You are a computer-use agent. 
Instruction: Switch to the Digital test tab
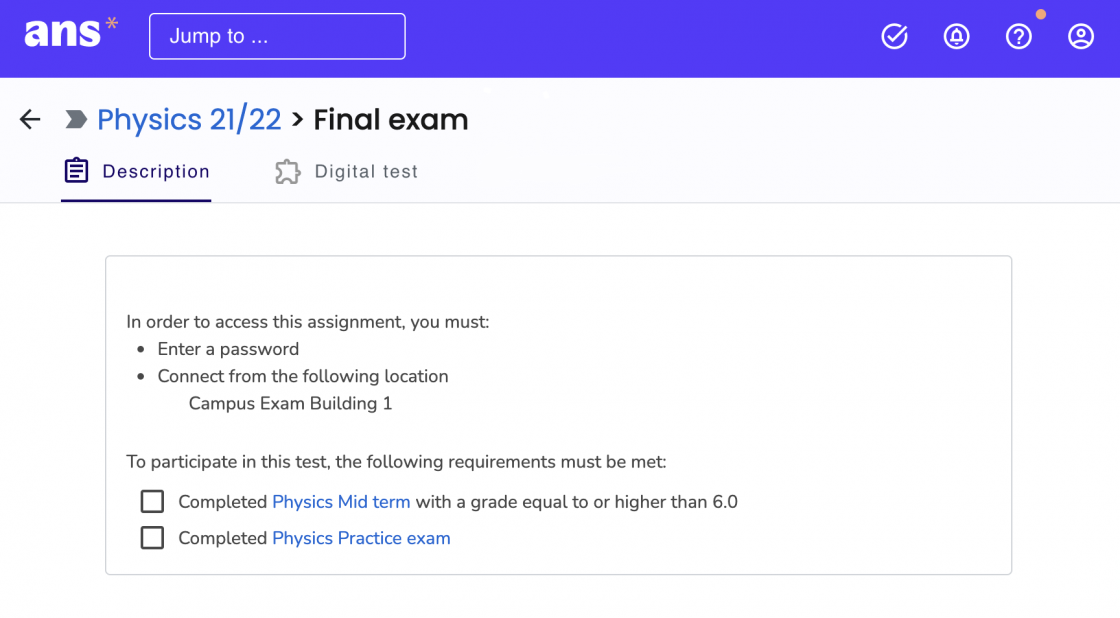click(x=346, y=171)
